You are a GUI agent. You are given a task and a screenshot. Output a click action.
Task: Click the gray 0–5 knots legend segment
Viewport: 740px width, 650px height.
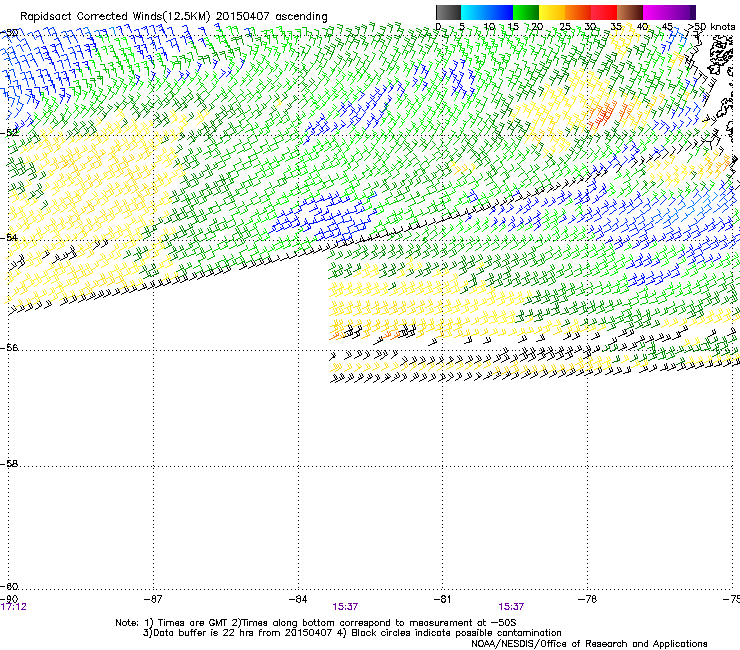(448, 12)
